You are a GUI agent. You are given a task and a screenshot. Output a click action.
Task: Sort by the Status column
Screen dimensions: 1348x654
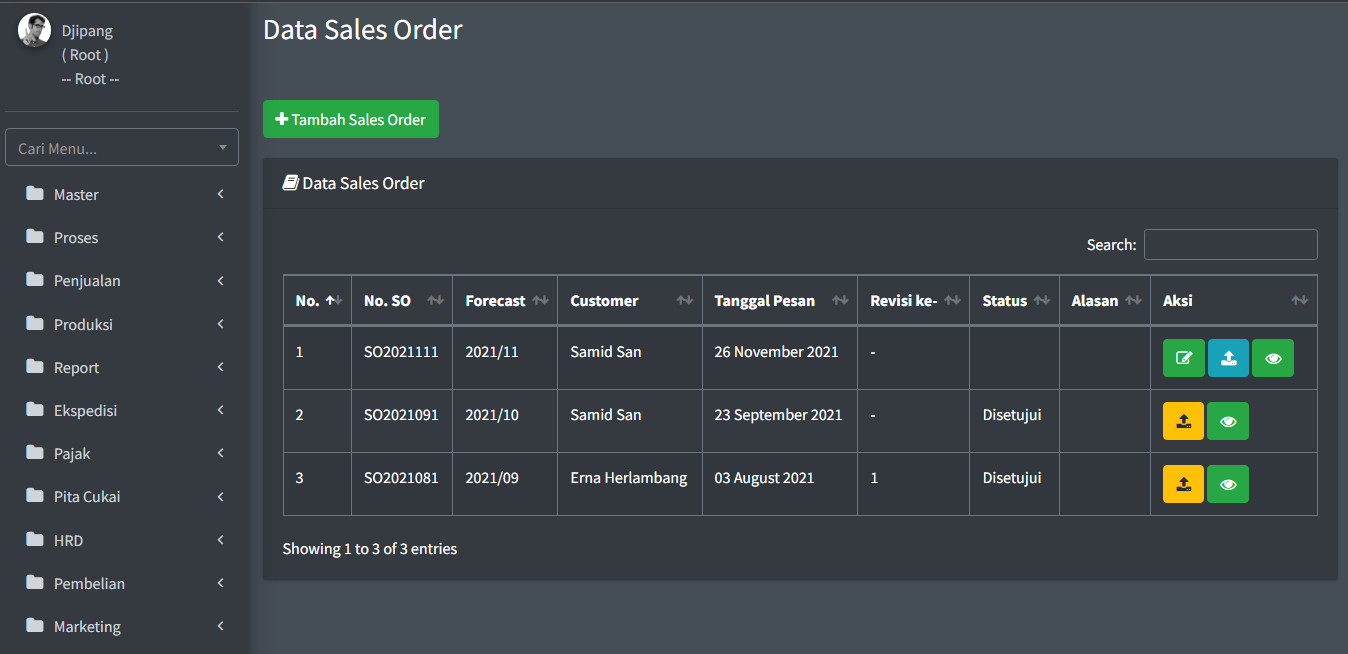click(x=1014, y=301)
